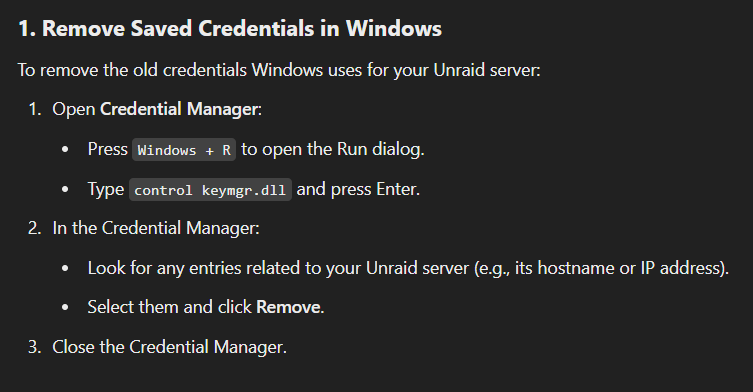Viewport: 753px width, 392px height.
Task: Click the bold Credential Manager text
Action: pyautogui.click(x=179, y=109)
